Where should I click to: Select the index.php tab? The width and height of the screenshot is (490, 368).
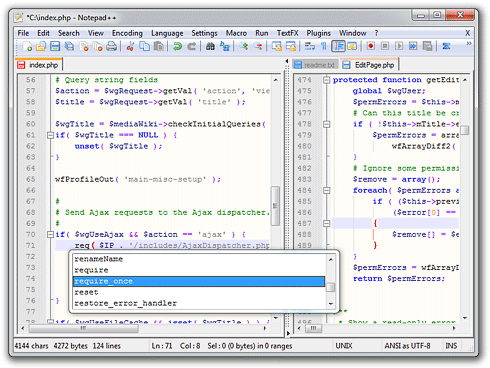[x=39, y=65]
